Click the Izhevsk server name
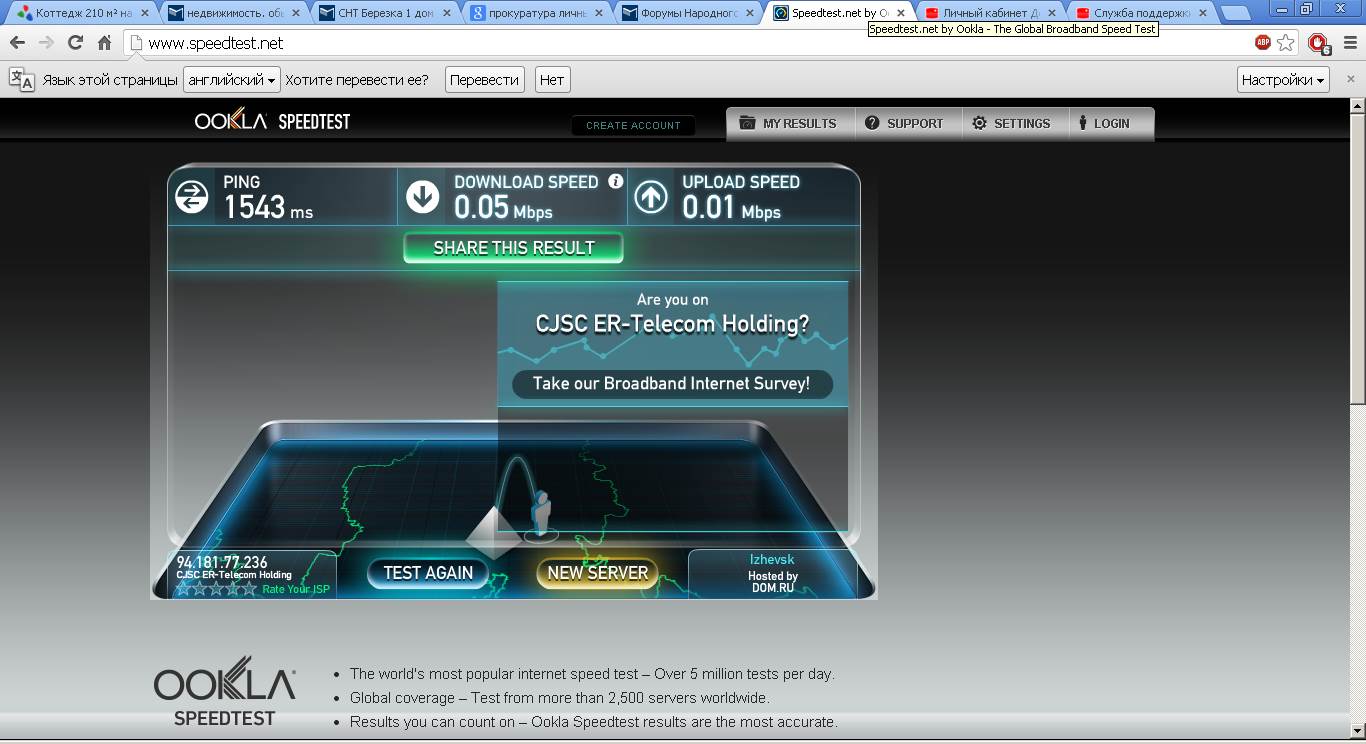The image size is (1366, 744). click(772, 560)
